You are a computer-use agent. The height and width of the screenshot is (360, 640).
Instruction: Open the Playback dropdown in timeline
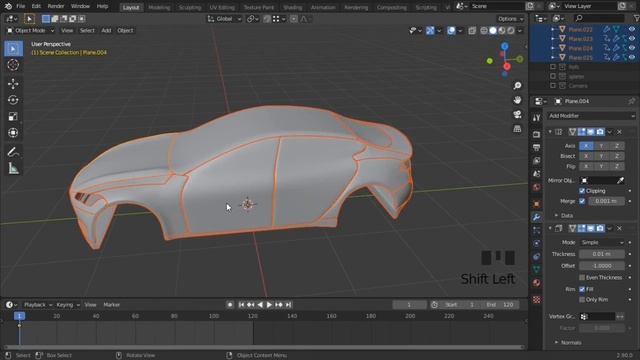point(38,305)
